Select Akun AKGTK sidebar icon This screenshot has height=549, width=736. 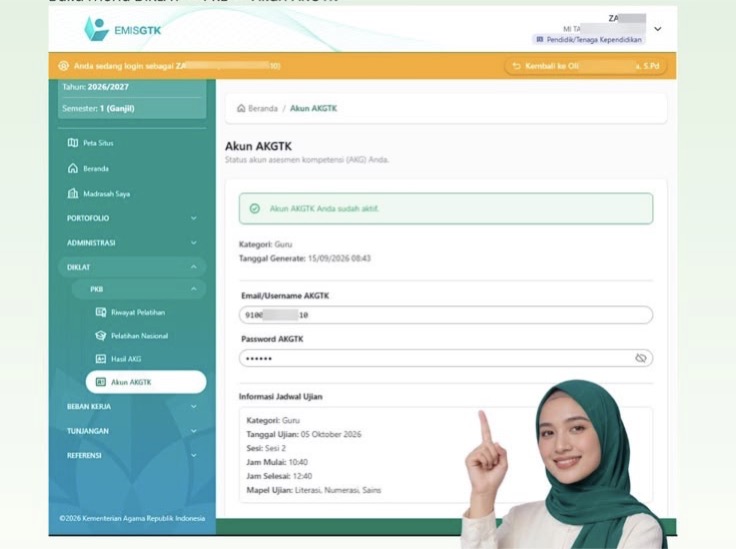coord(100,382)
